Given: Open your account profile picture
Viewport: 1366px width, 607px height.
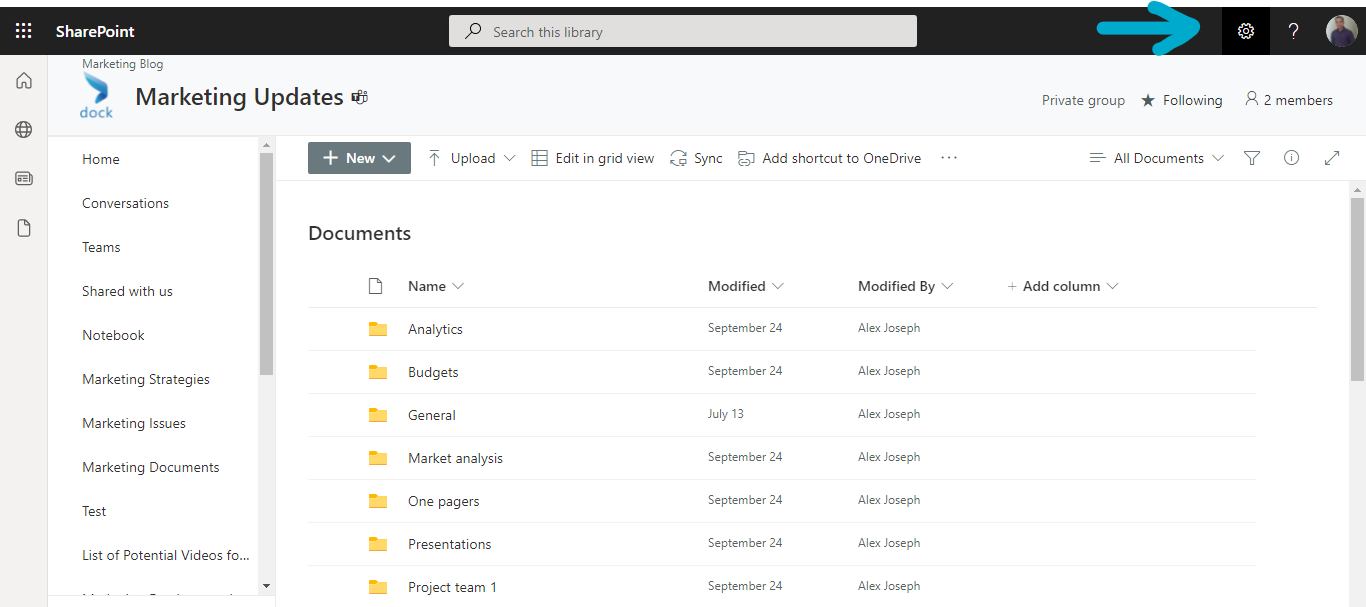Looking at the screenshot, I should 1341,30.
